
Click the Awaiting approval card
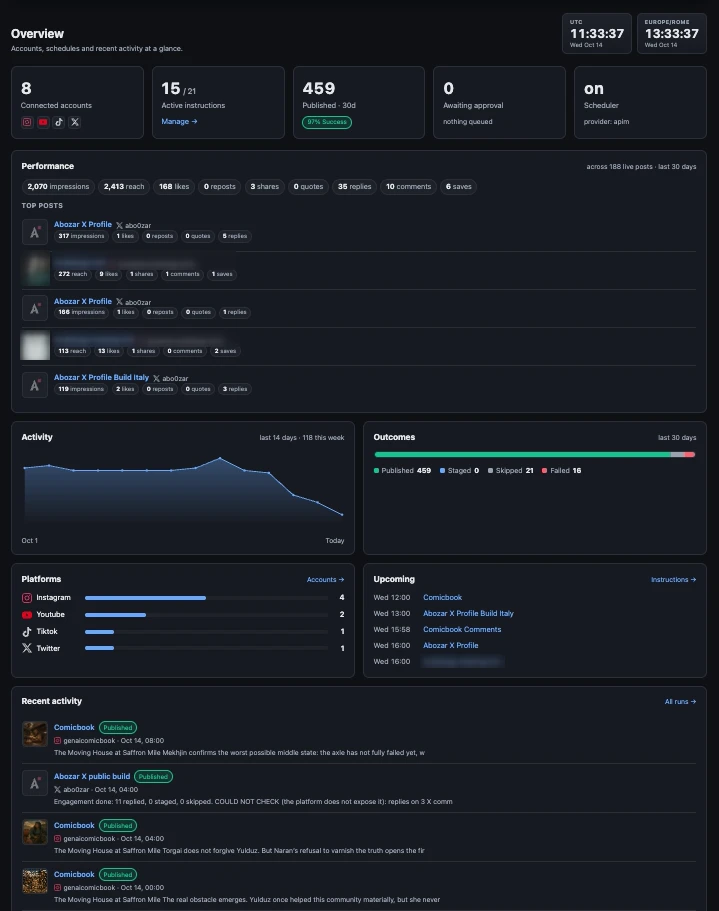[x=499, y=102]
